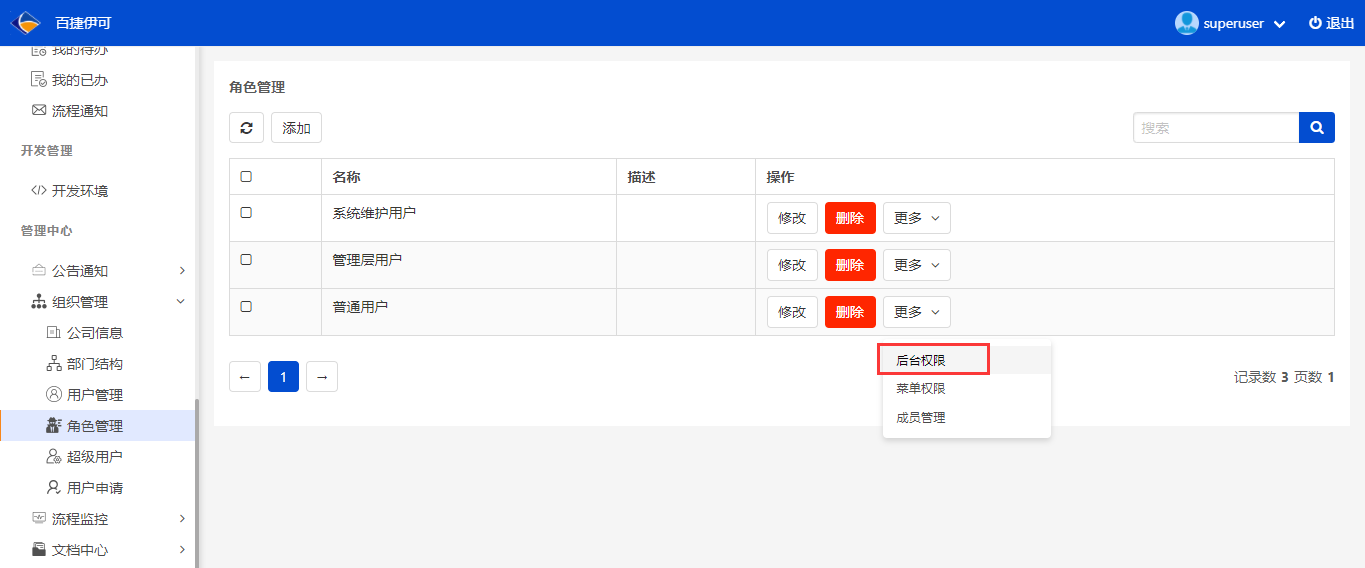1365x568 pixels.
Task: Open the superuser dropdown arrow
Action: (1279, 24)
